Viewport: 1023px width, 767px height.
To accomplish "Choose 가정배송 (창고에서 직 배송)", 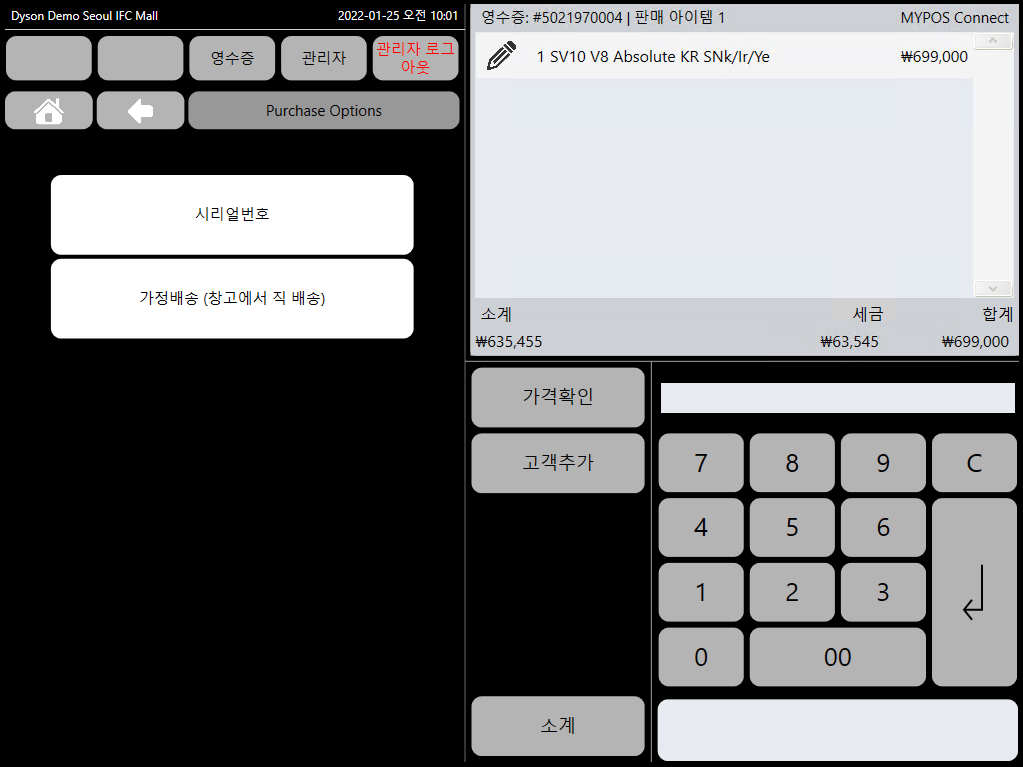I will pos(232,299).
